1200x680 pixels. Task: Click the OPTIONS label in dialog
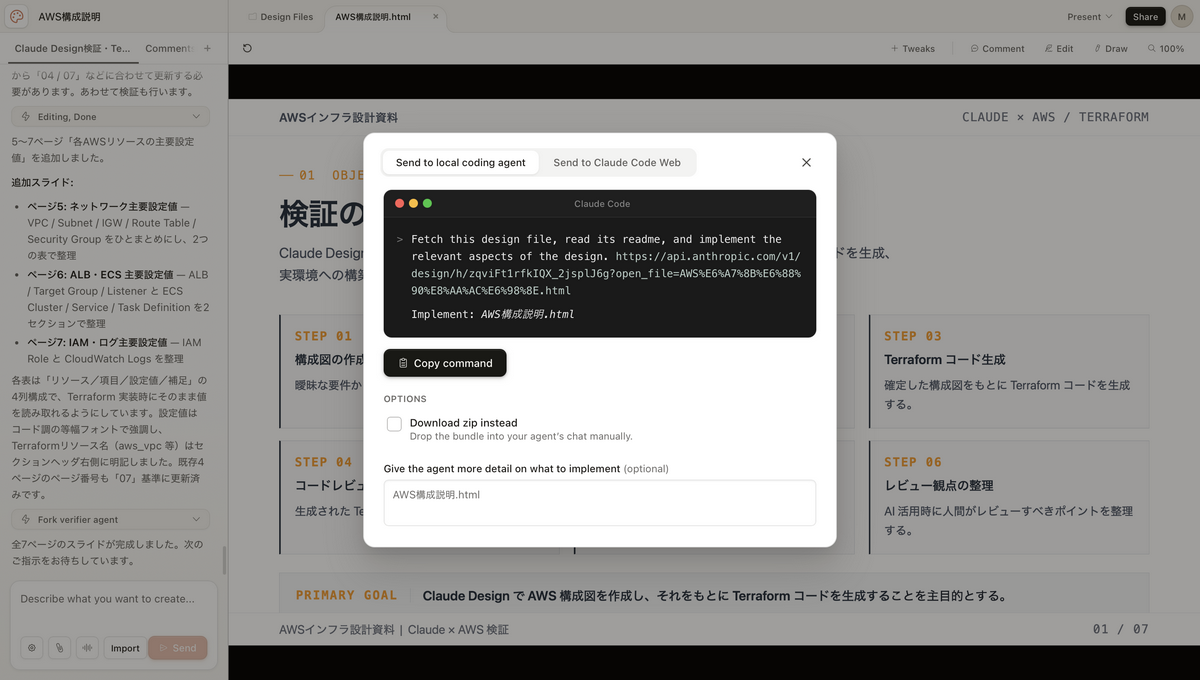405,399
